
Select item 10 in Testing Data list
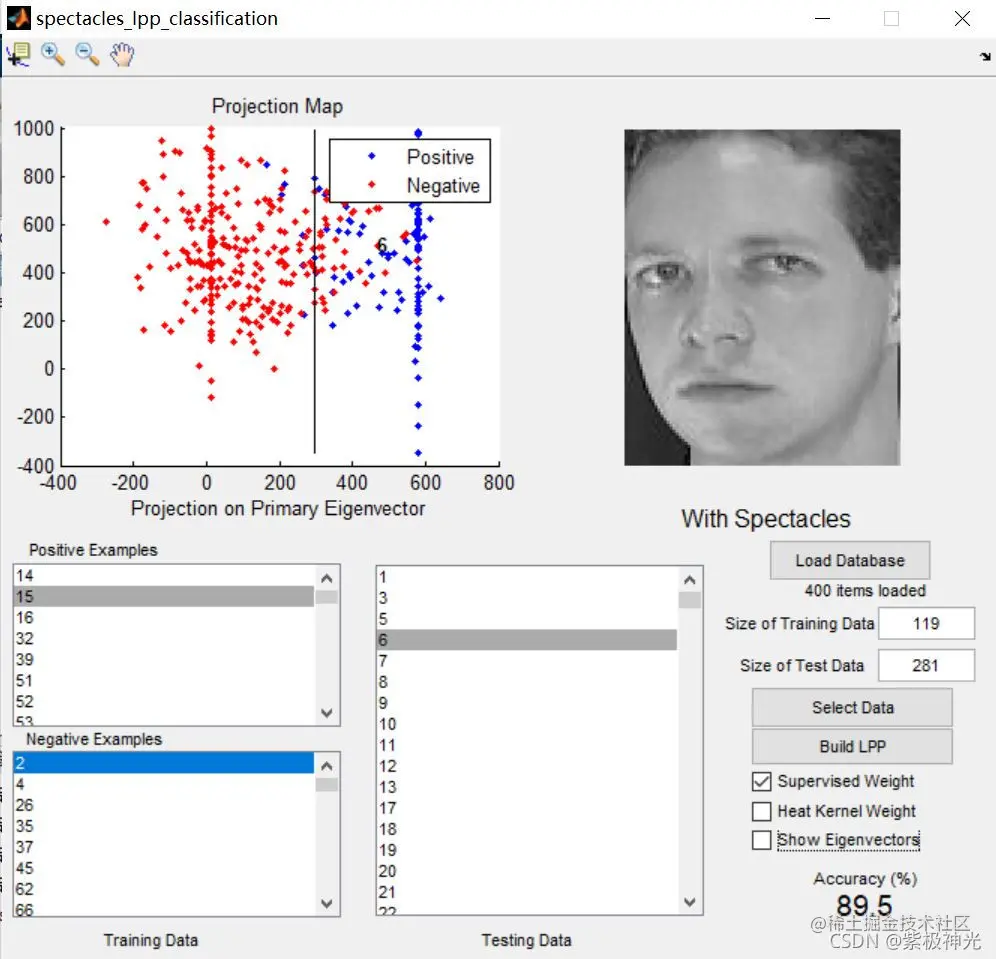point(527,724)
